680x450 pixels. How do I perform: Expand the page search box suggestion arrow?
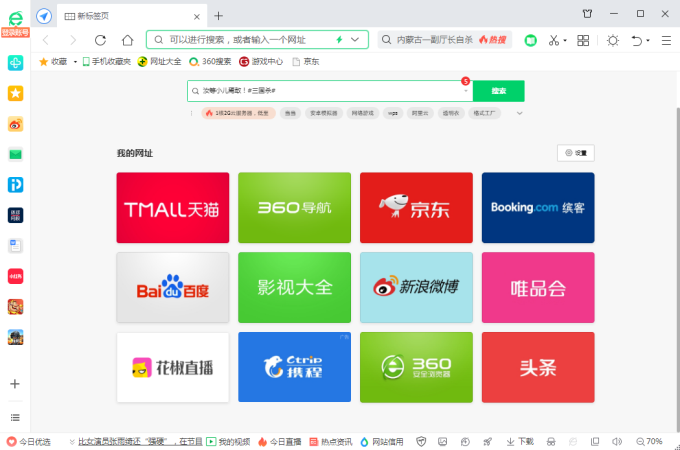(466, 91)
